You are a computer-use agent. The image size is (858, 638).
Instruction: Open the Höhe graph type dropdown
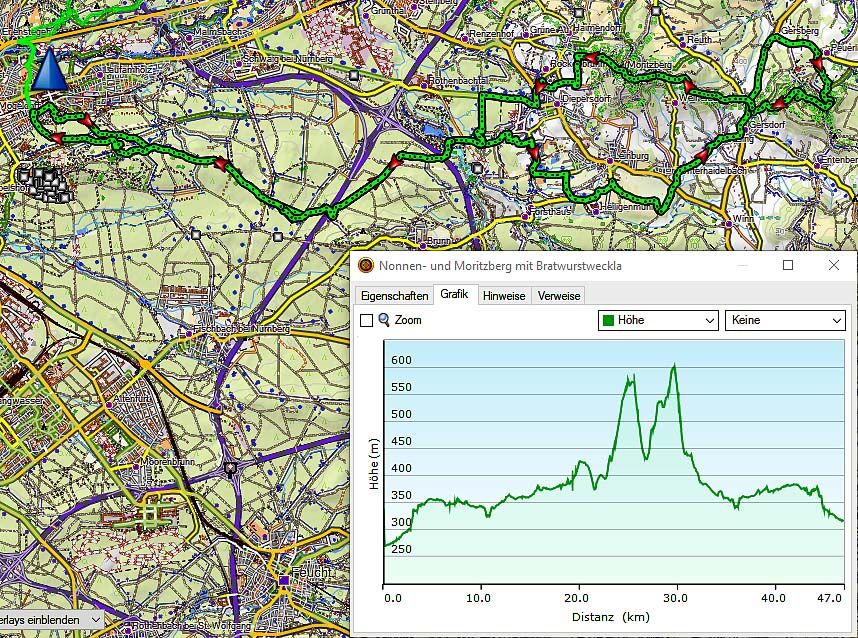(x=657, y=320)
